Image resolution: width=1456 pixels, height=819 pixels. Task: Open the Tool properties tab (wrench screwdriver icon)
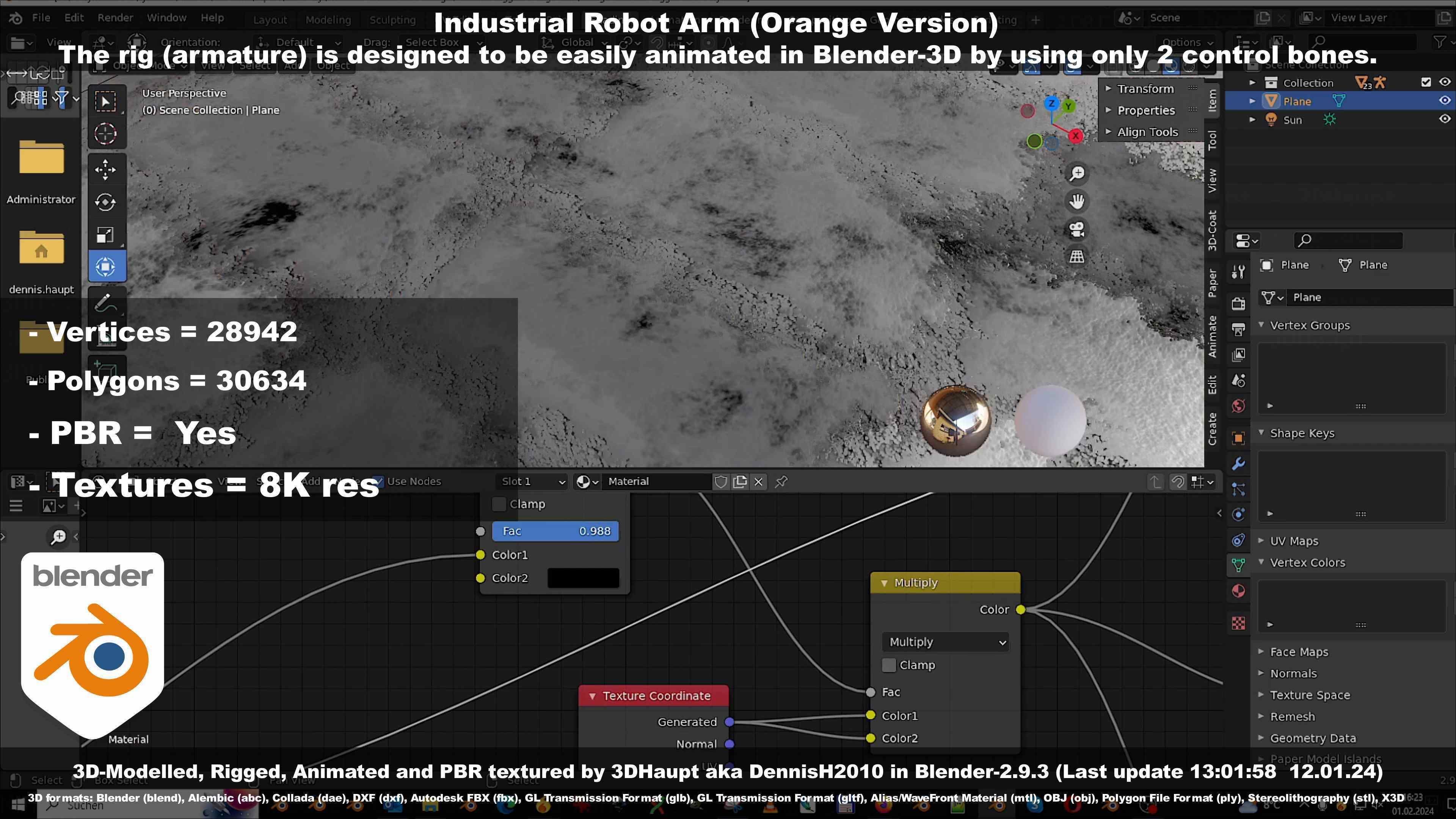pyautogui.click(x=1238, y=272)
